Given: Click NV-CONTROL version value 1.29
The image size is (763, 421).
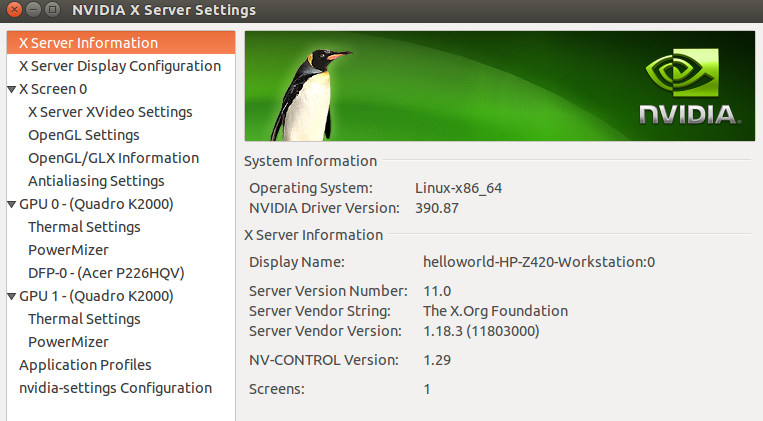Looking at the screenshot, I should pos(437,360).
